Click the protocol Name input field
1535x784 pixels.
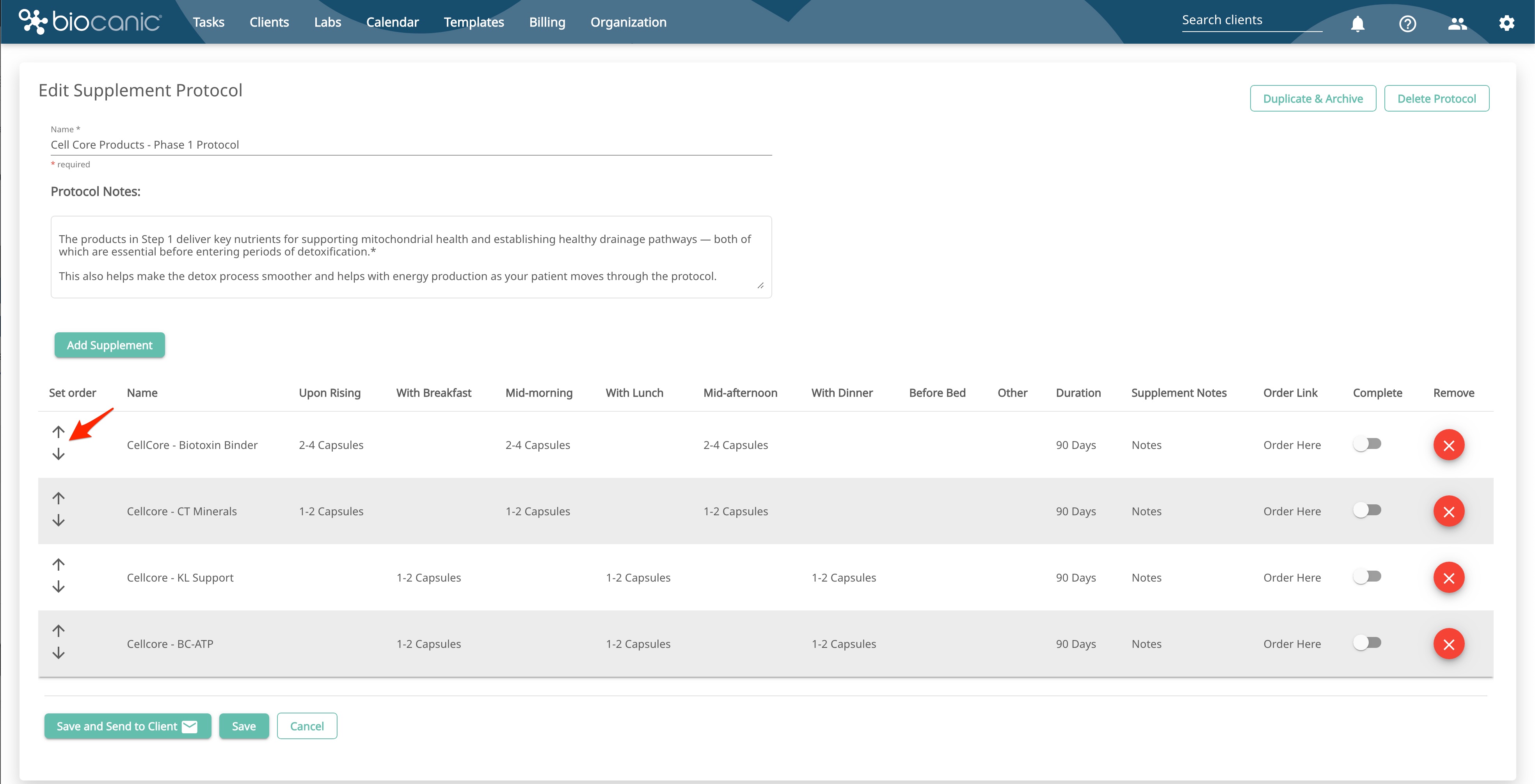pos(411,145)
